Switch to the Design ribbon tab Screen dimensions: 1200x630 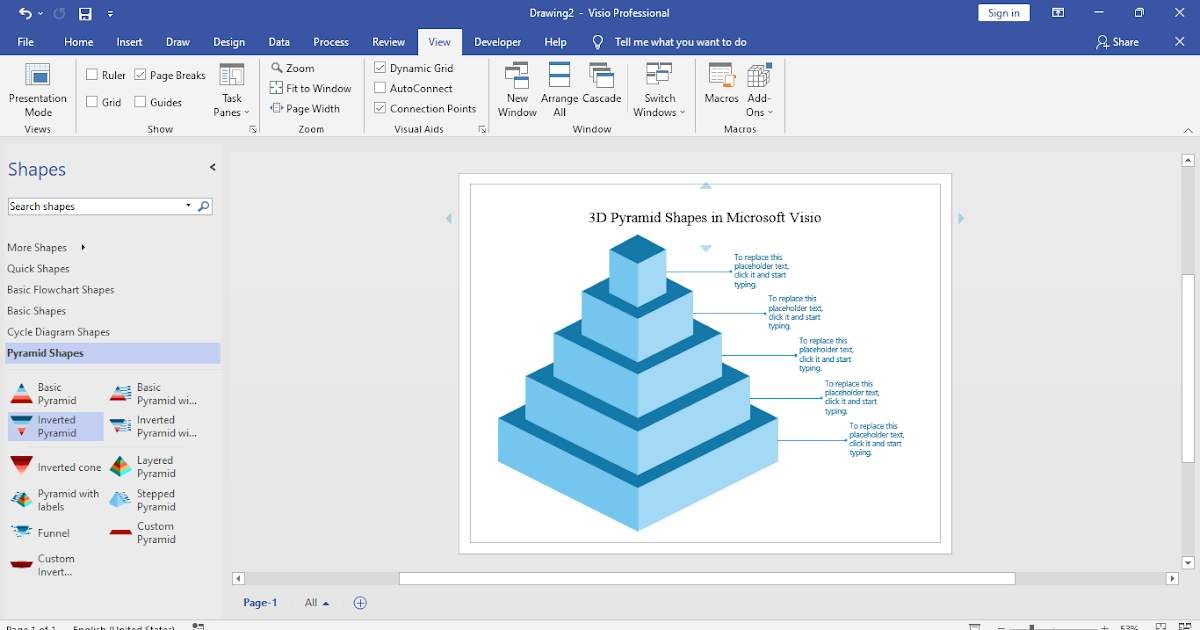(229, 42)
